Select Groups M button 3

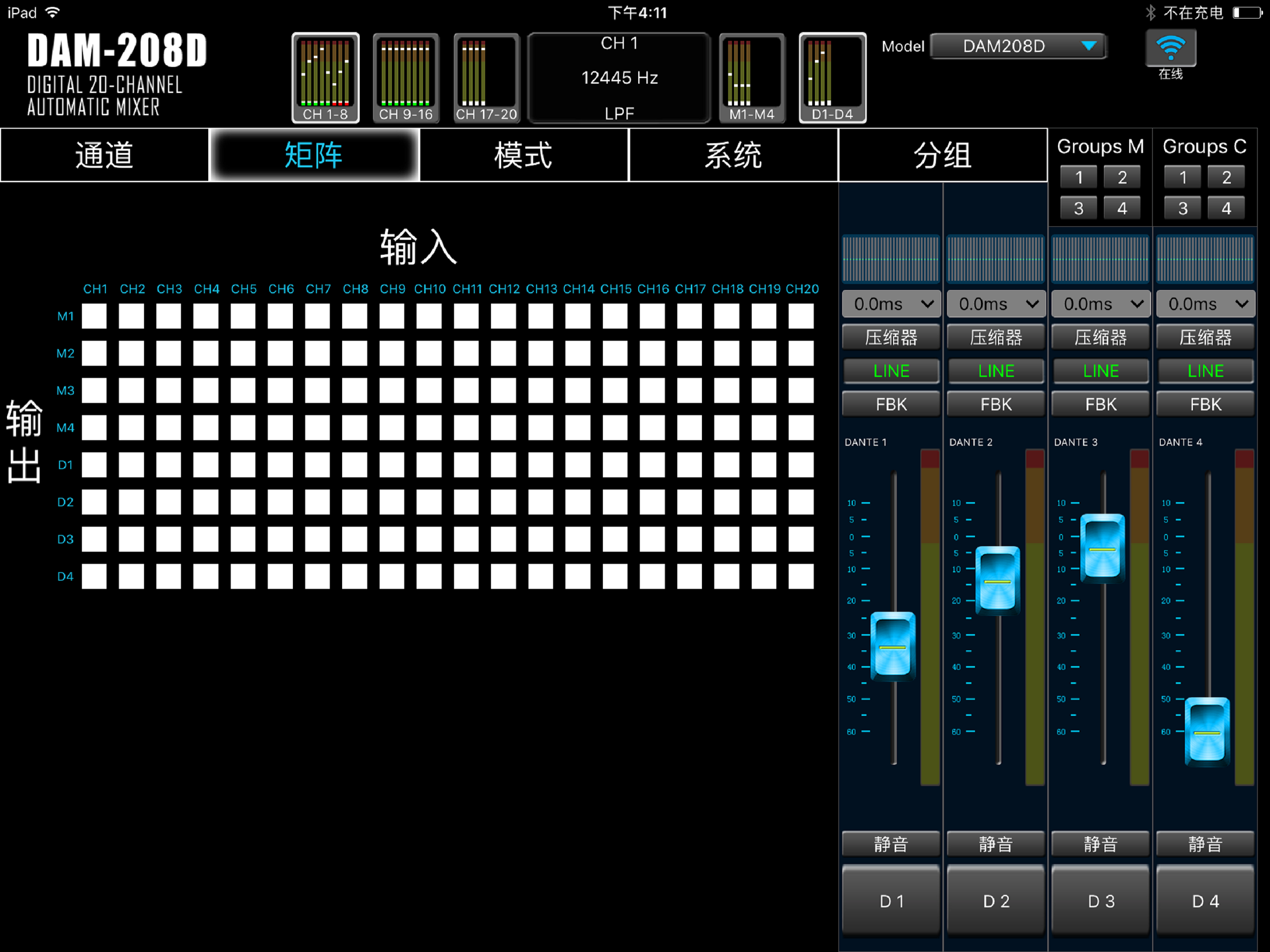point(1079,208)
